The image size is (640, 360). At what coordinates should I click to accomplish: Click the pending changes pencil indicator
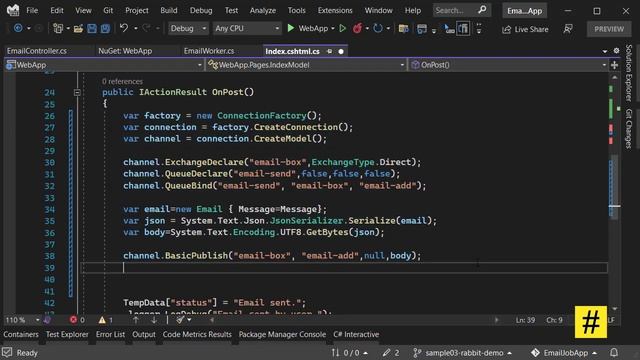pyautogui.click(x=391, y=353)
